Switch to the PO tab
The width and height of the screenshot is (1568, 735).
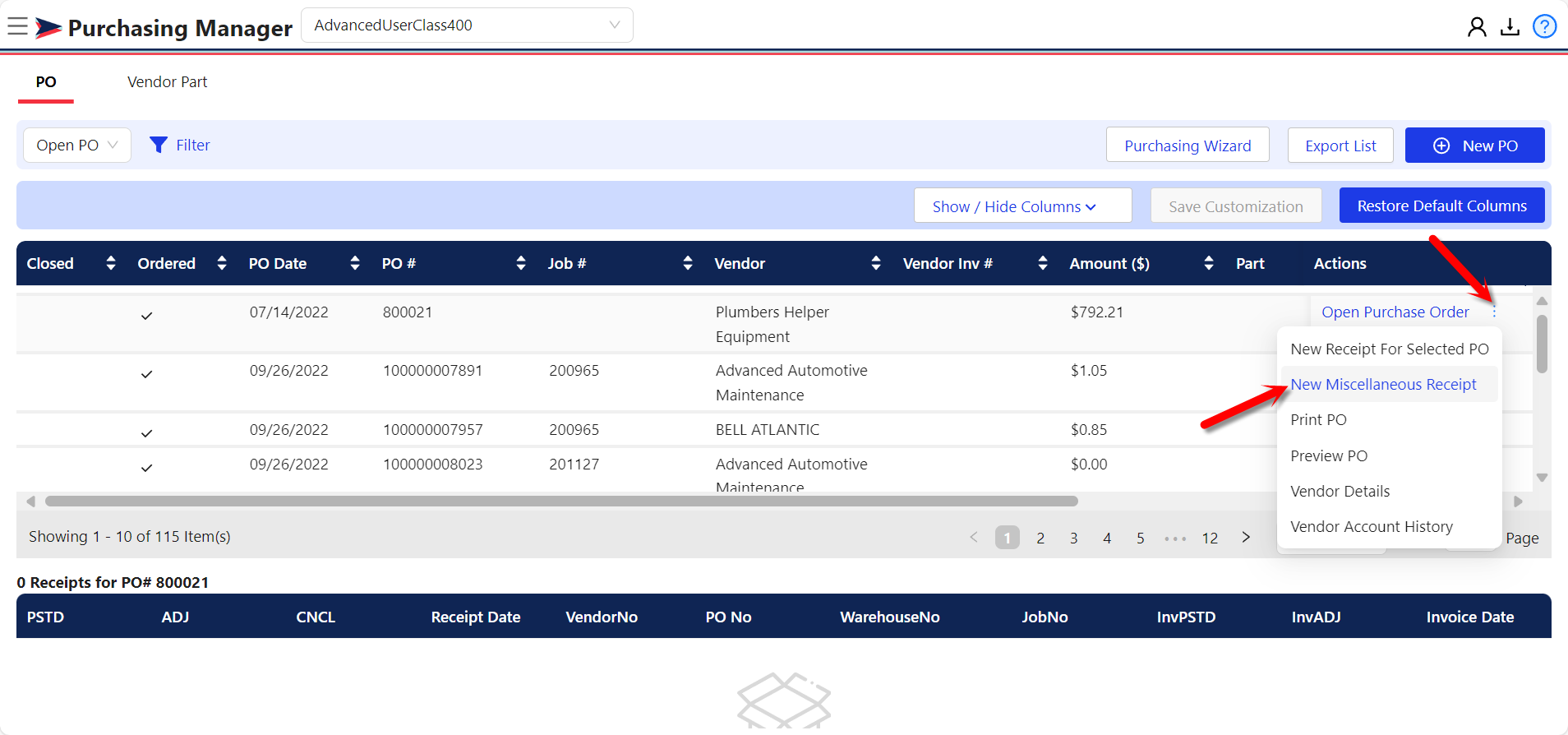(x=46, y=82)
